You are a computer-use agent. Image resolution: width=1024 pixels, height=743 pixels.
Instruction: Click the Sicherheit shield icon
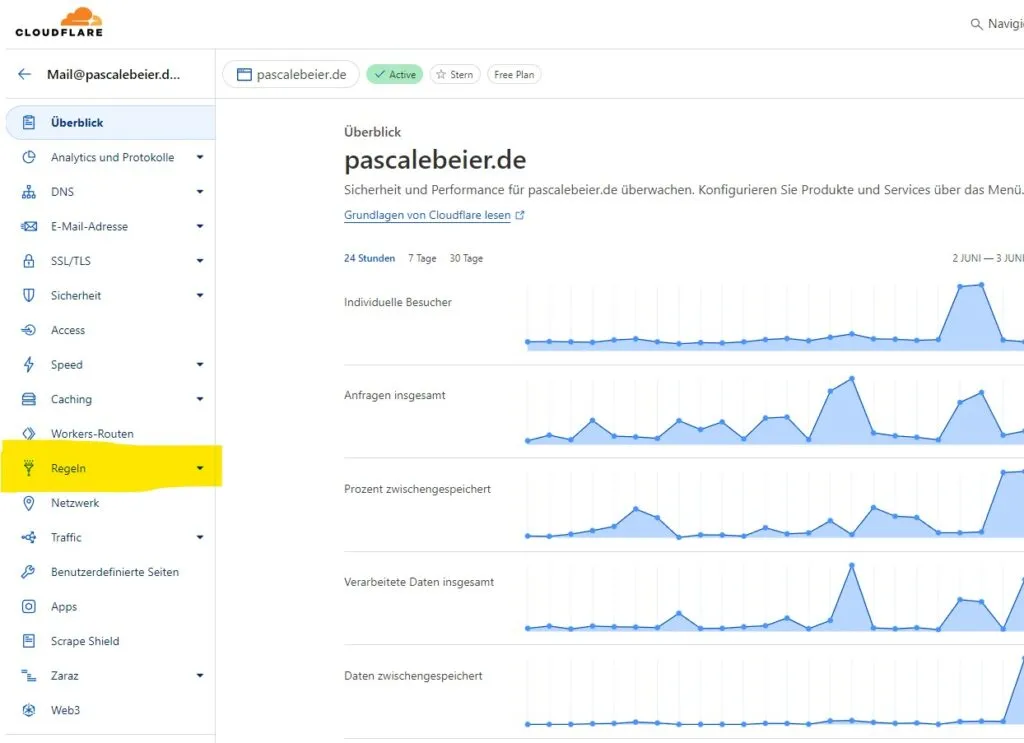tap(29, 296)
